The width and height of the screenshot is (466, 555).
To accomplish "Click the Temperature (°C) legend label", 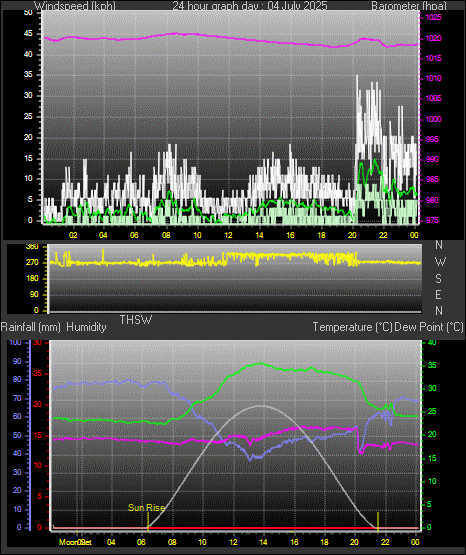I will click(352, 327).
